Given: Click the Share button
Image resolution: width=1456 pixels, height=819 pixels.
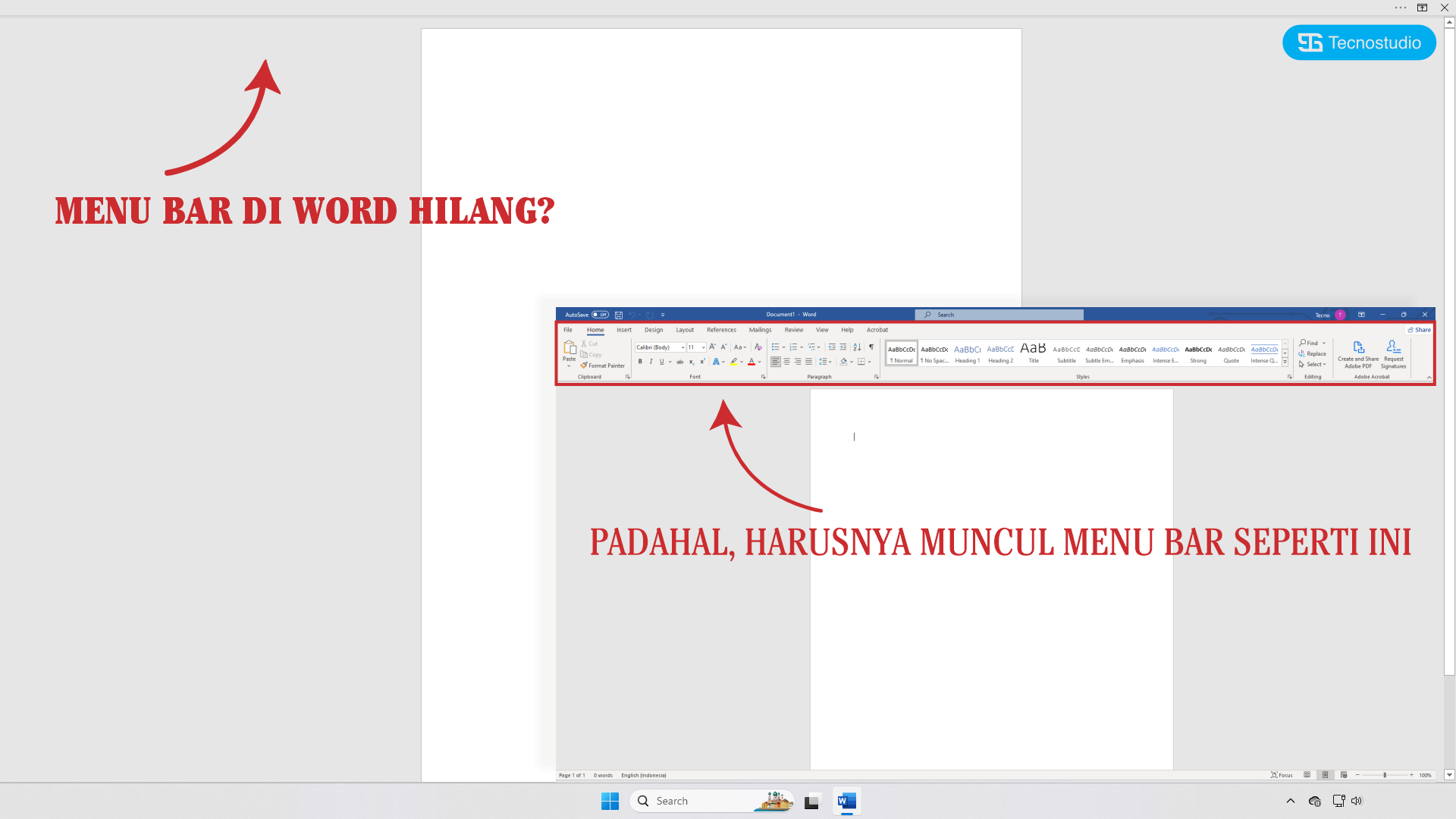Looking at the screenshot, I should 1420,330.
